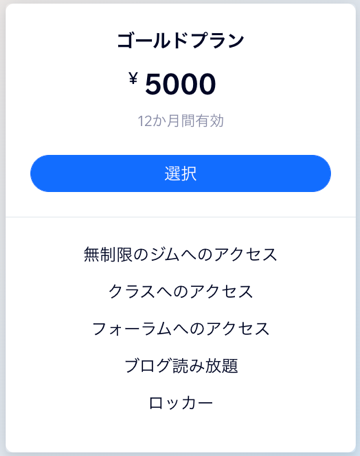The width and height of the screenshot is (360, 456).
Task: Click the 無制限のジムへのアクセス feature line
Action: 180,254
